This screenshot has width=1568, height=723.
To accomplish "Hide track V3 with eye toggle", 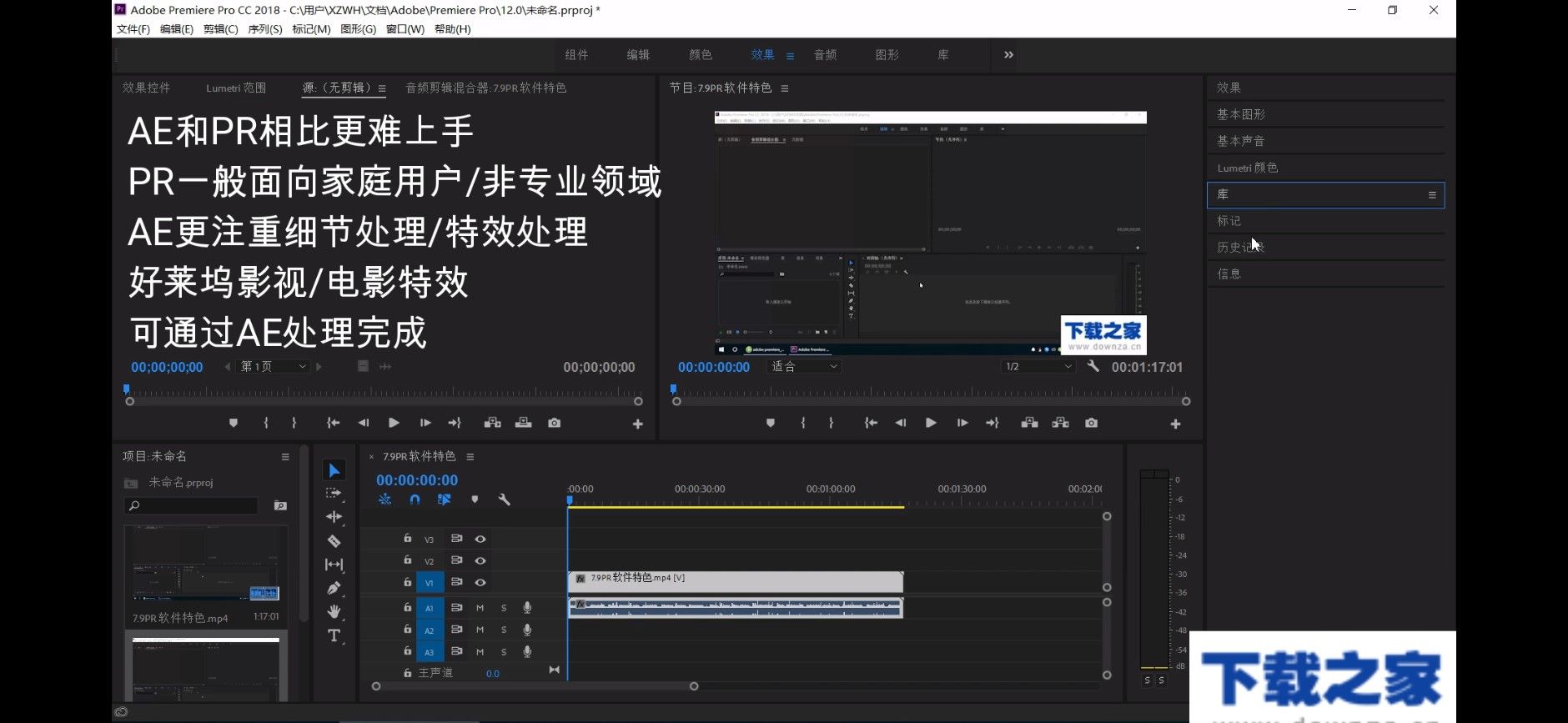I will (480, 540).
